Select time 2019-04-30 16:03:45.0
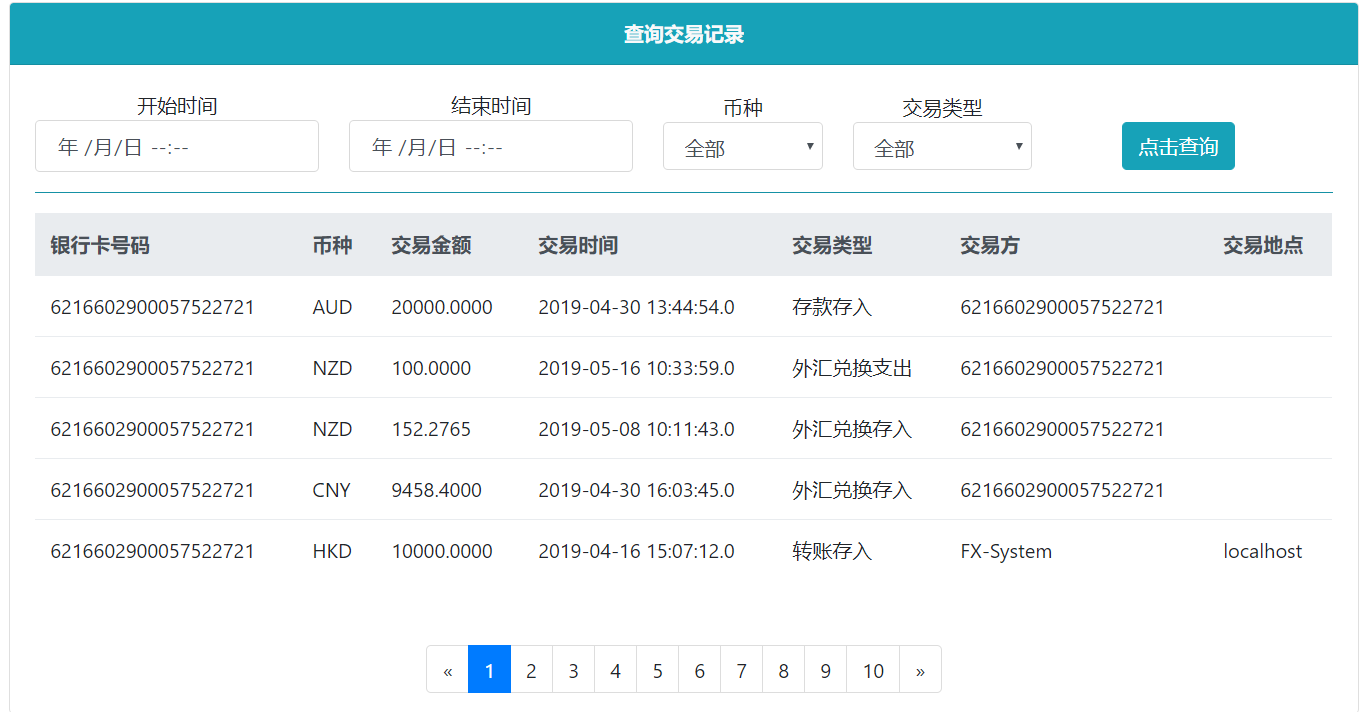Image resolution: width=1364 pixels, height=712 pixels. click(x=636, y=490)
